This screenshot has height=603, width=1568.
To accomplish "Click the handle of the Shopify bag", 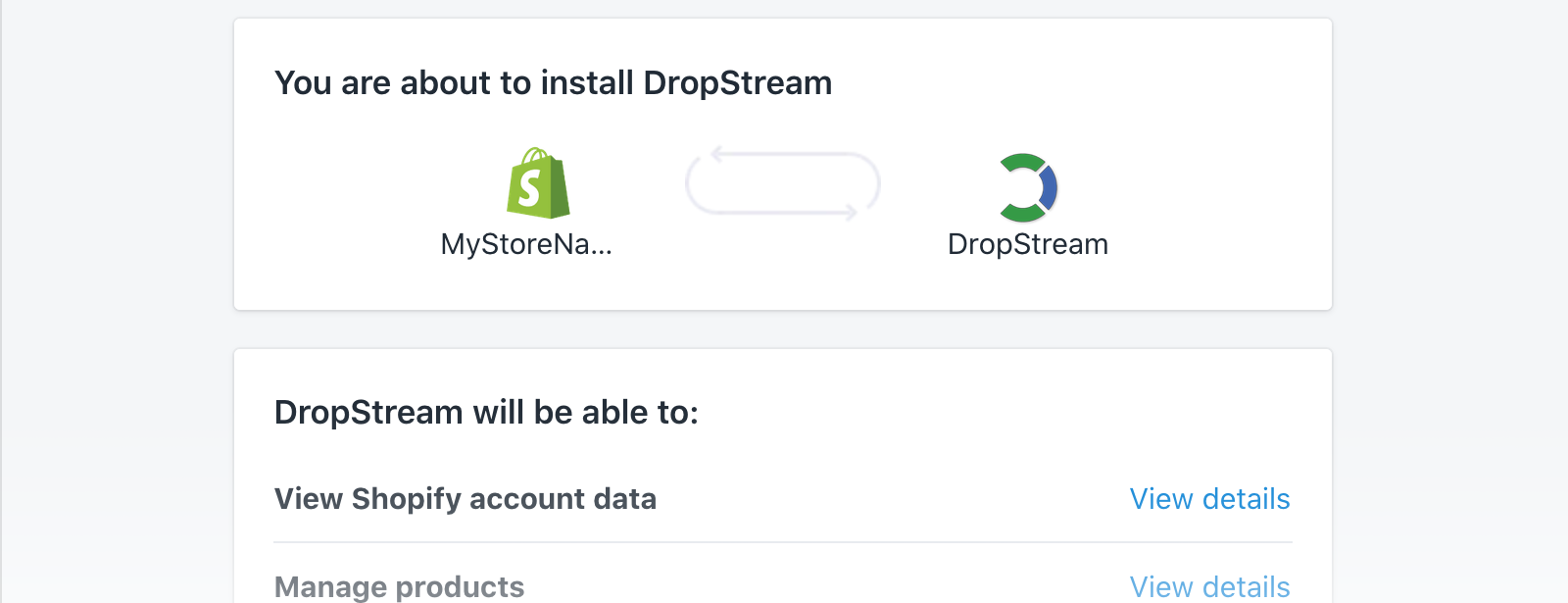I will [x=537, y=157].
